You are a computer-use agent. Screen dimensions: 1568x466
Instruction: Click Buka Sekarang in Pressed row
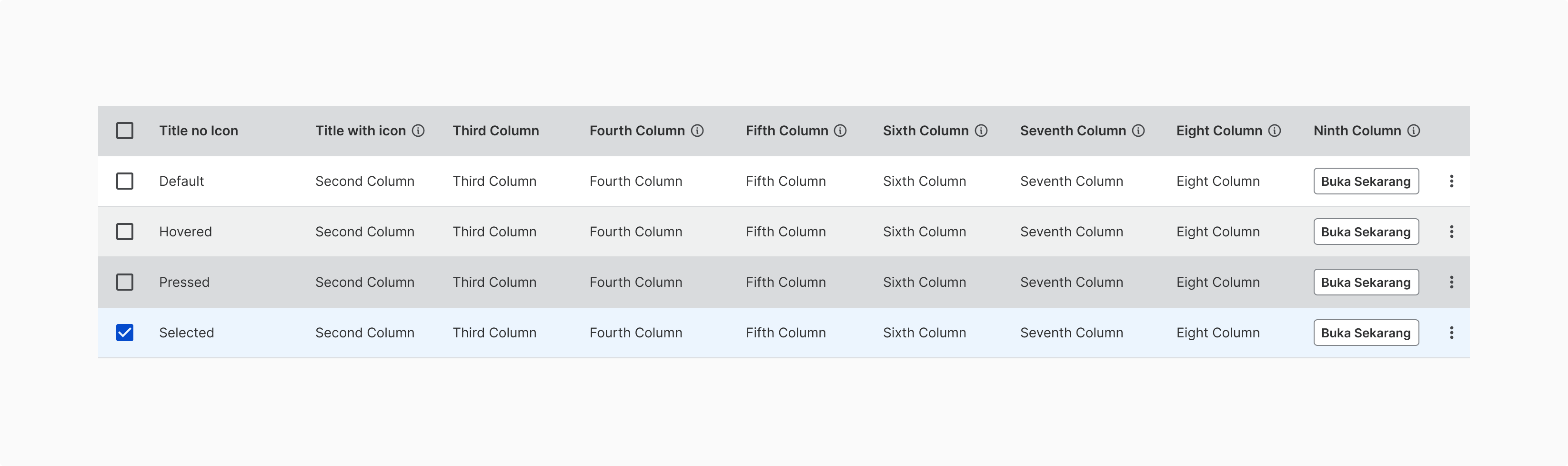click(x=1366, y=282)
